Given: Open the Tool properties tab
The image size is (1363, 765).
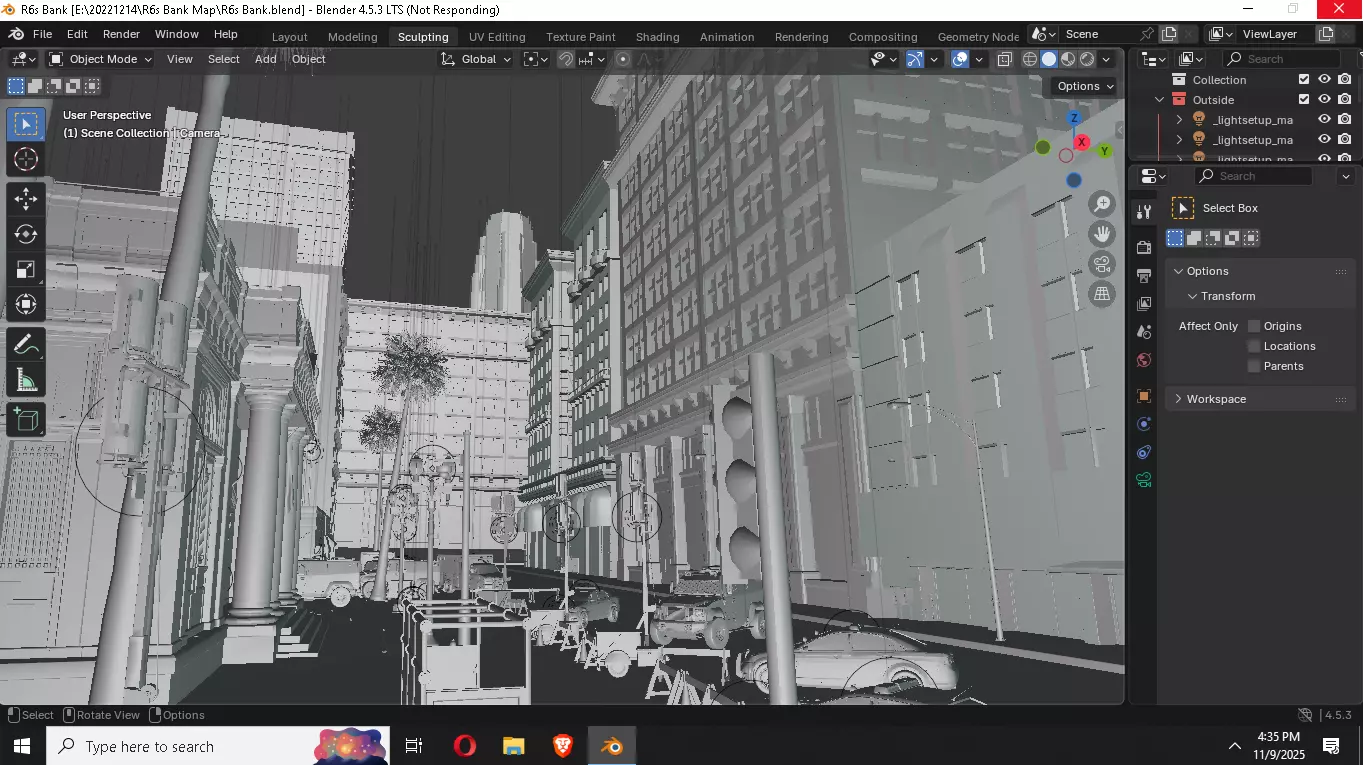Looking at the screenshot, I should click(1145, 211).
